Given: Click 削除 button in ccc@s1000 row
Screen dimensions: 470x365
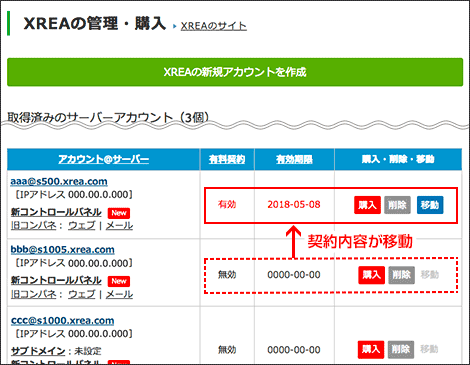Looking at the screenshot, I should tap(401, 349).
